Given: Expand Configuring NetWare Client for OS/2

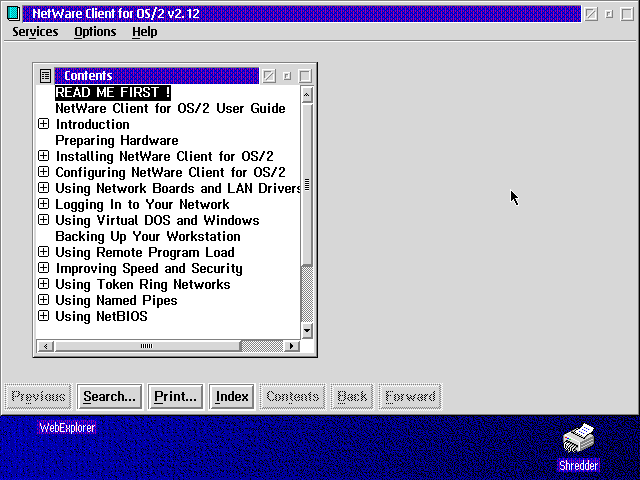Looking at the screenshot, I should click(43, 172).
